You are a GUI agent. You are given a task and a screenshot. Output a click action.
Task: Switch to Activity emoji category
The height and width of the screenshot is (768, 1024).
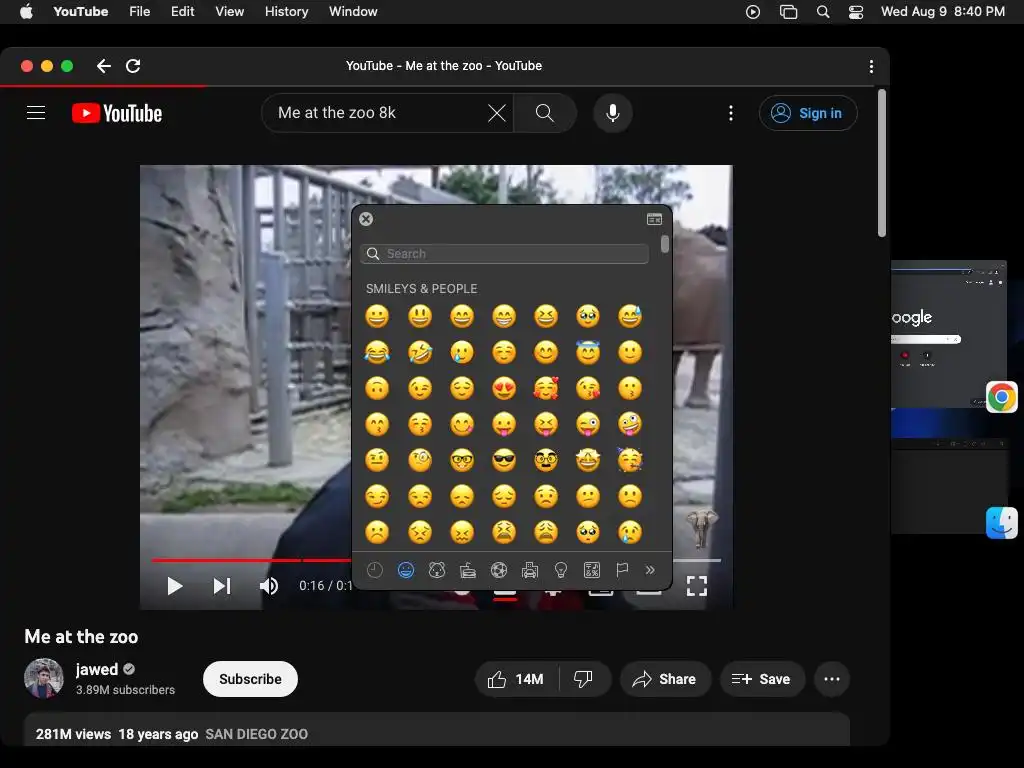pos(499,570)
